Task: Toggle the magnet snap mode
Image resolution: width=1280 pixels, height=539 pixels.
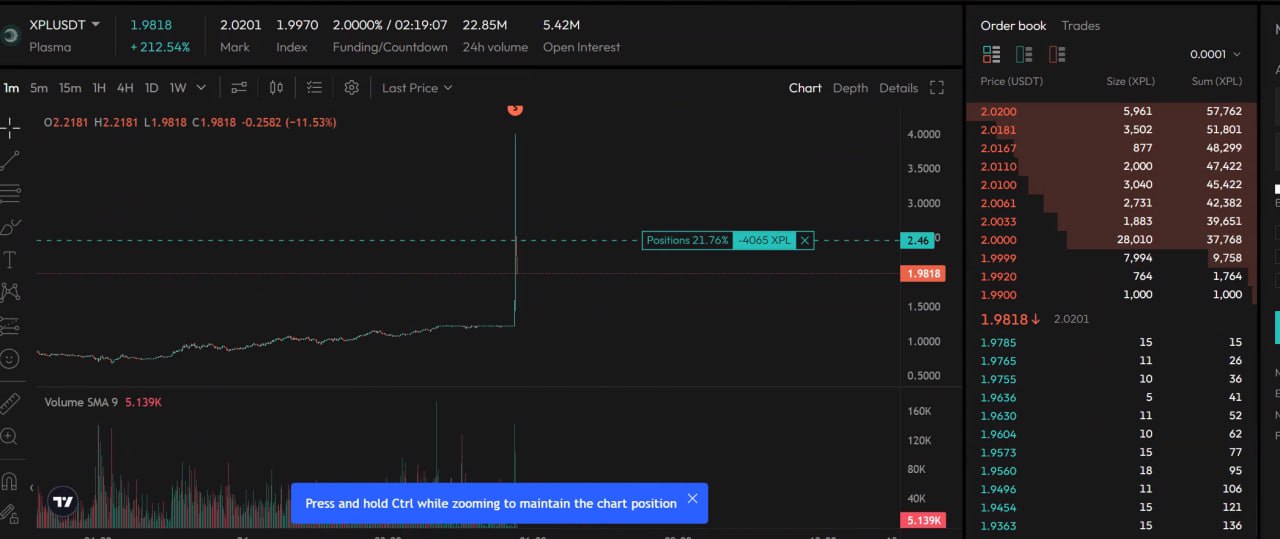Action: [x=10, y=481]
